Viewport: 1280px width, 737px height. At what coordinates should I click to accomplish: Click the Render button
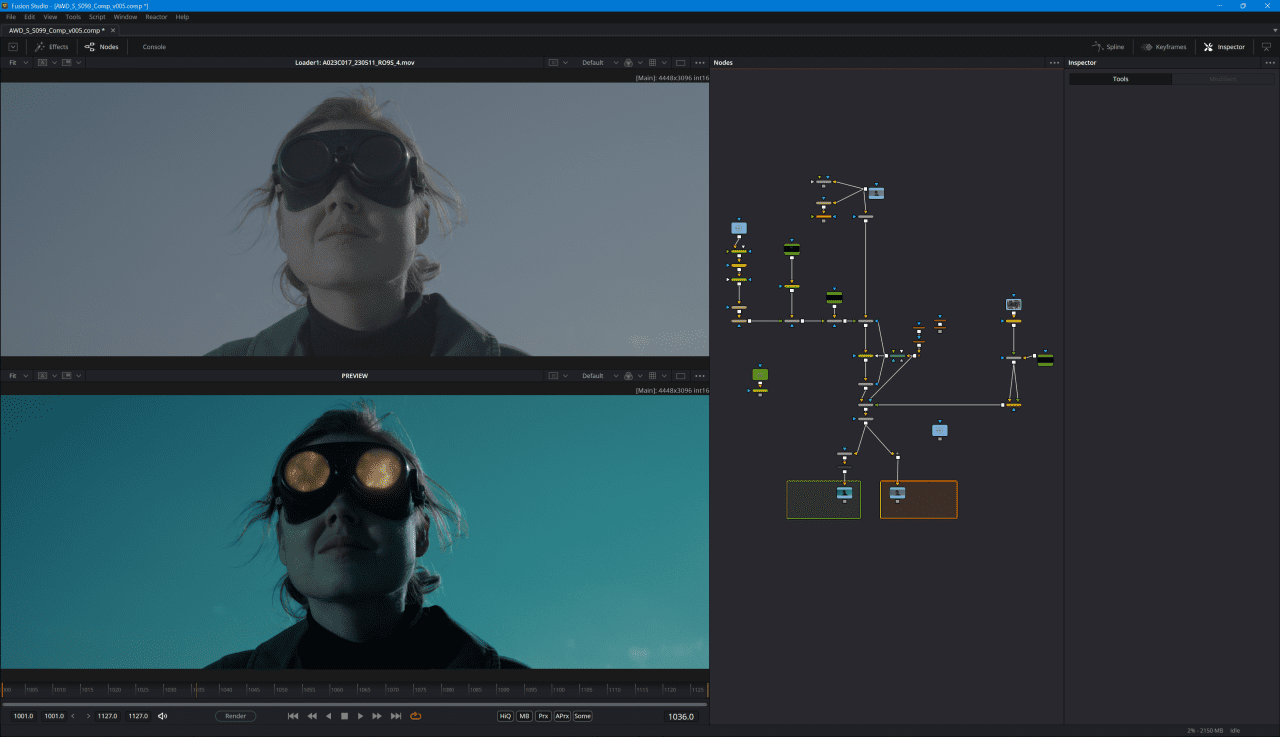(235, 715)
